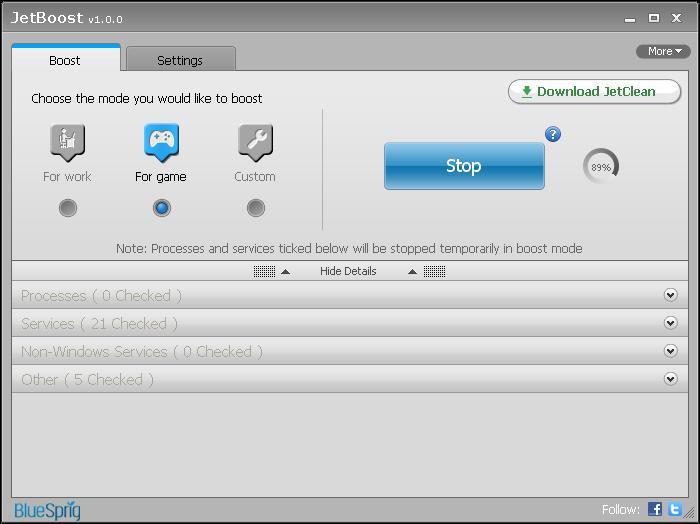
Task: Select the For game radio button
Action: tap(161, 208)
